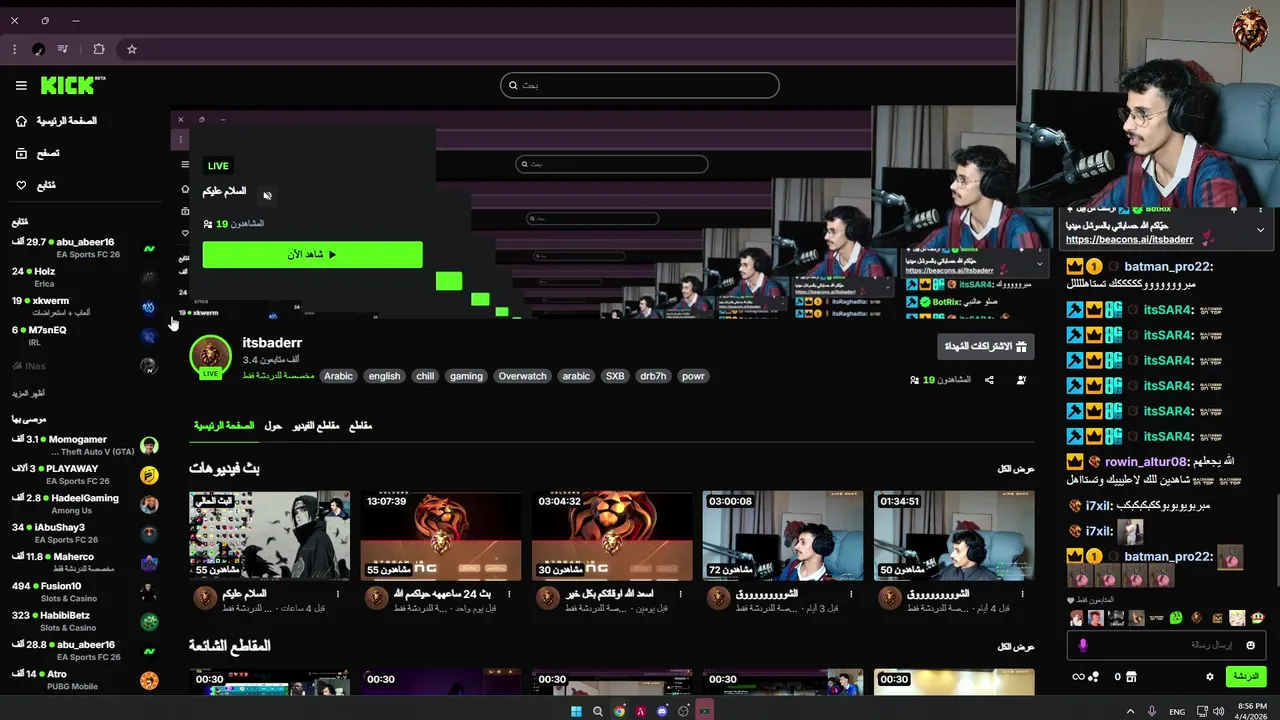
Task: Open followed channel abu_abeer16 at top
Action: tap(85, 248)
